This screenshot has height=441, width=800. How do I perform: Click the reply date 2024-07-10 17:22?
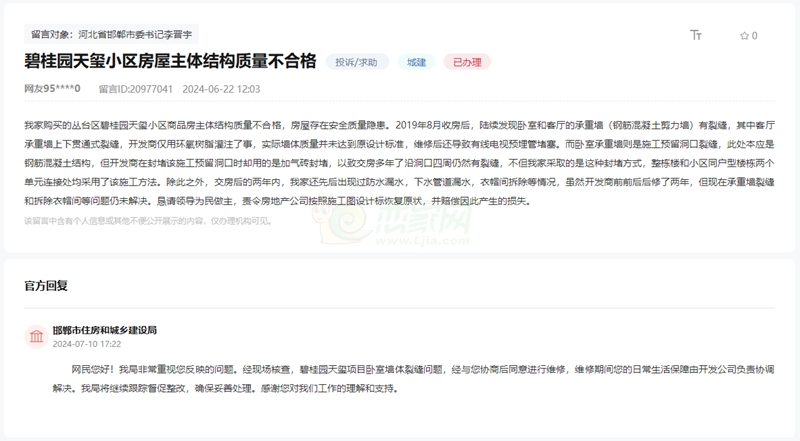[87, 344]
